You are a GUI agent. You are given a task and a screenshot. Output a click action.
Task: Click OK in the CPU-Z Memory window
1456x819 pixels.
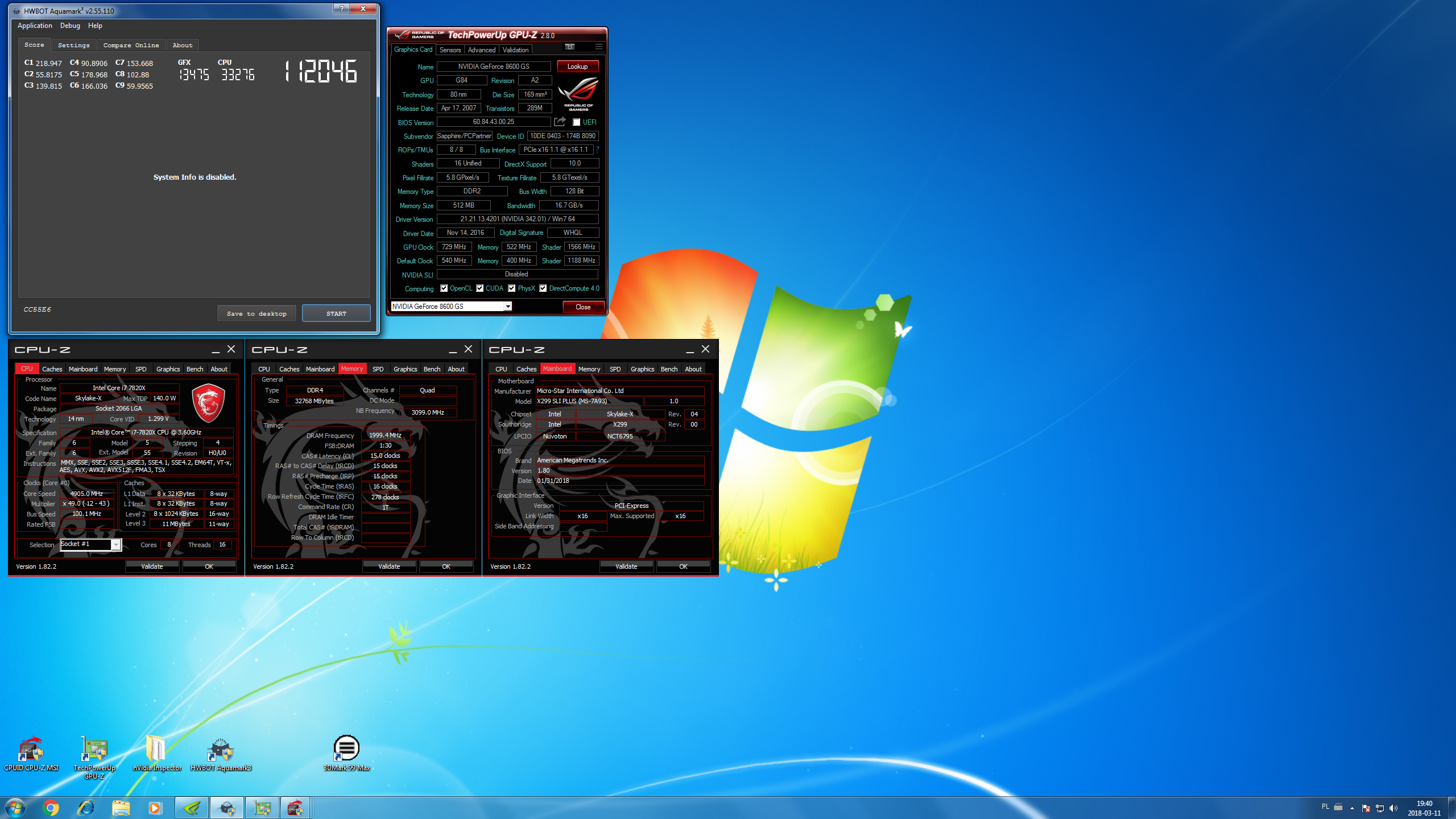446,566
